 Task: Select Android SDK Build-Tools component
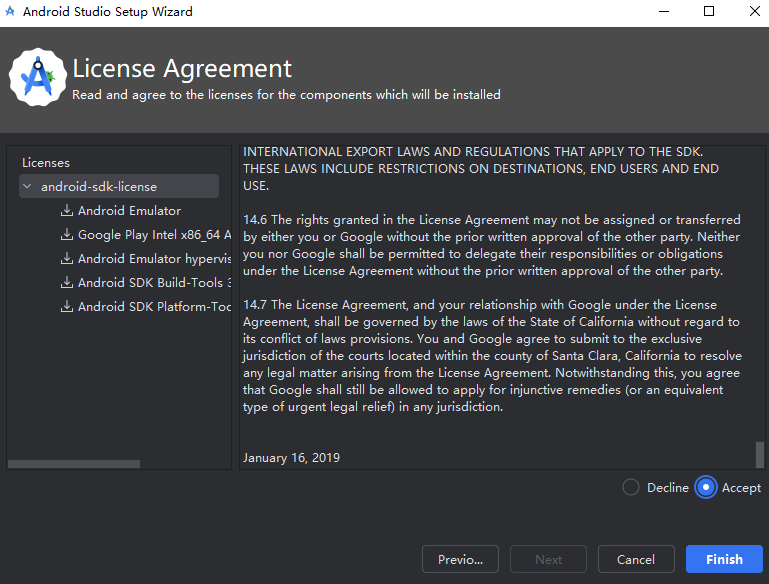154,282
